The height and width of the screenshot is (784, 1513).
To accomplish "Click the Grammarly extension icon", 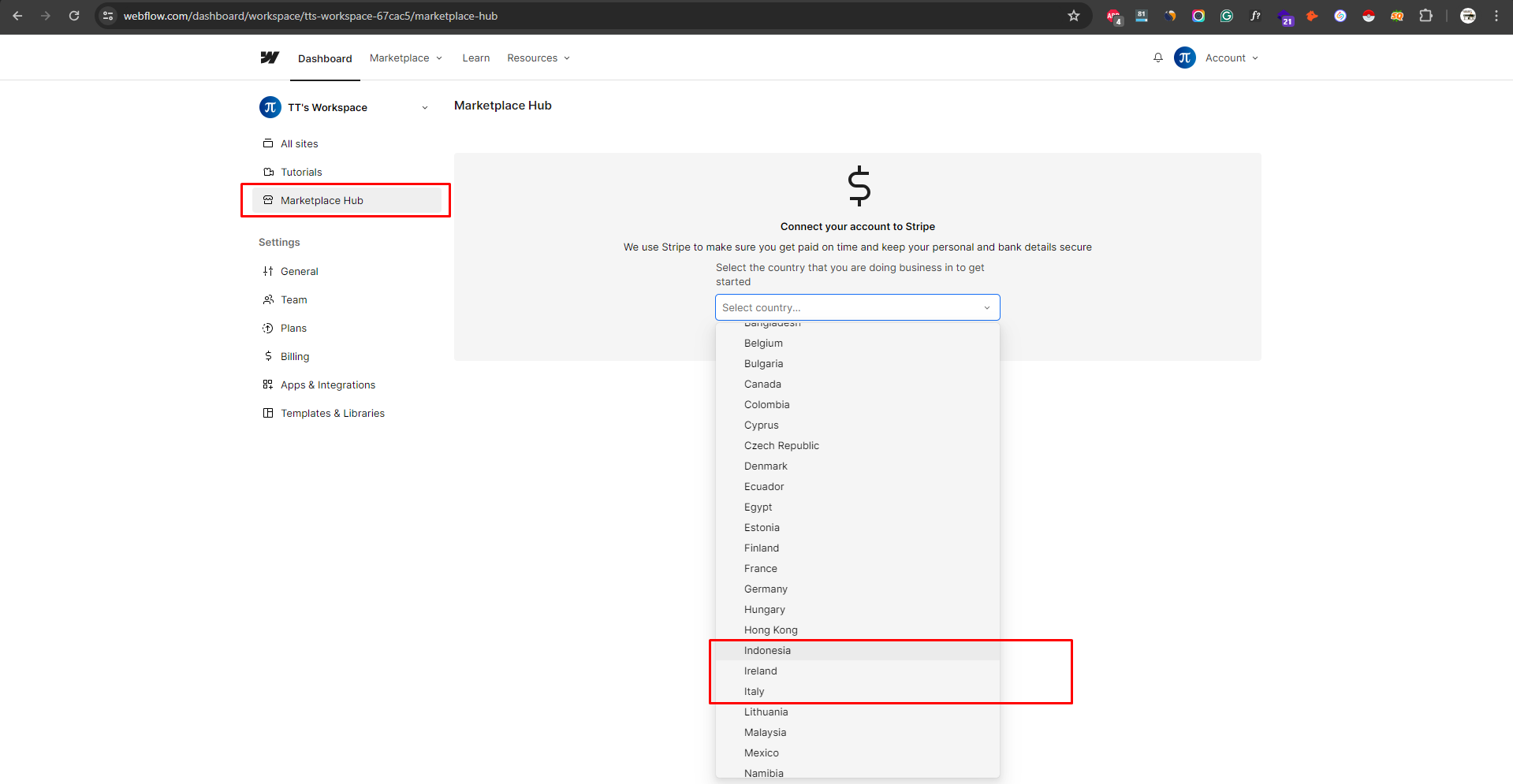I will click(x=1227, y=16).
